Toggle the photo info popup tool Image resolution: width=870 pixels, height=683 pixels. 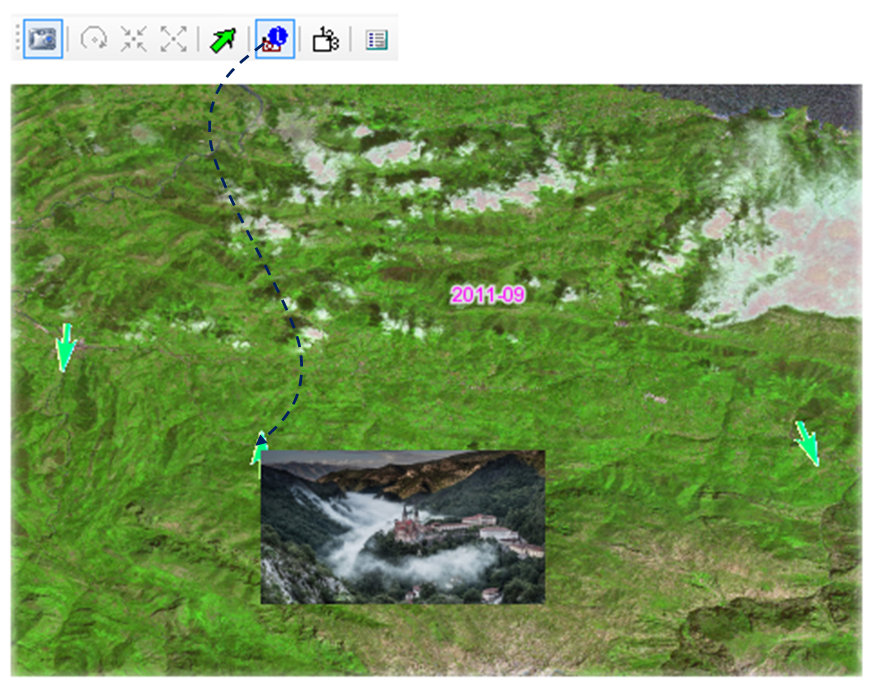point(274,39)
